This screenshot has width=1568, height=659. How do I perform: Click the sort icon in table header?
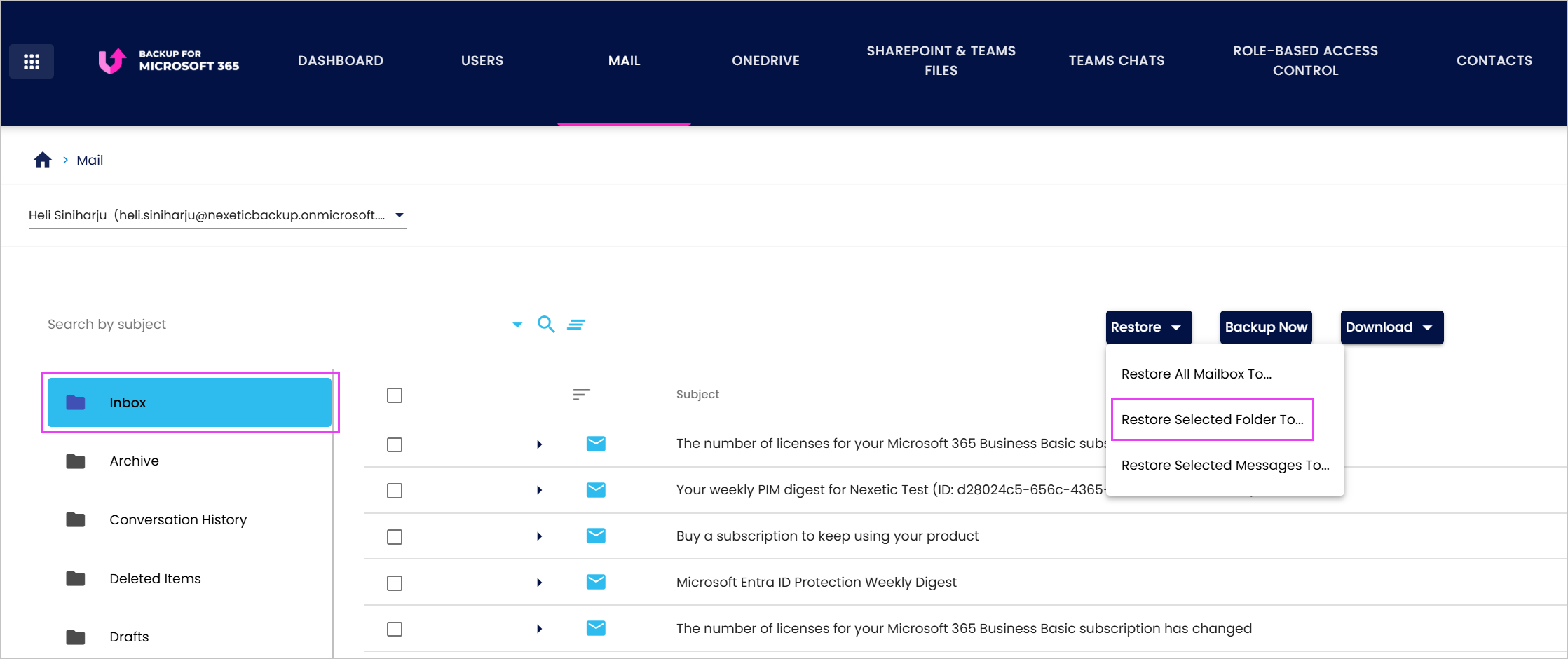point(581,395)
